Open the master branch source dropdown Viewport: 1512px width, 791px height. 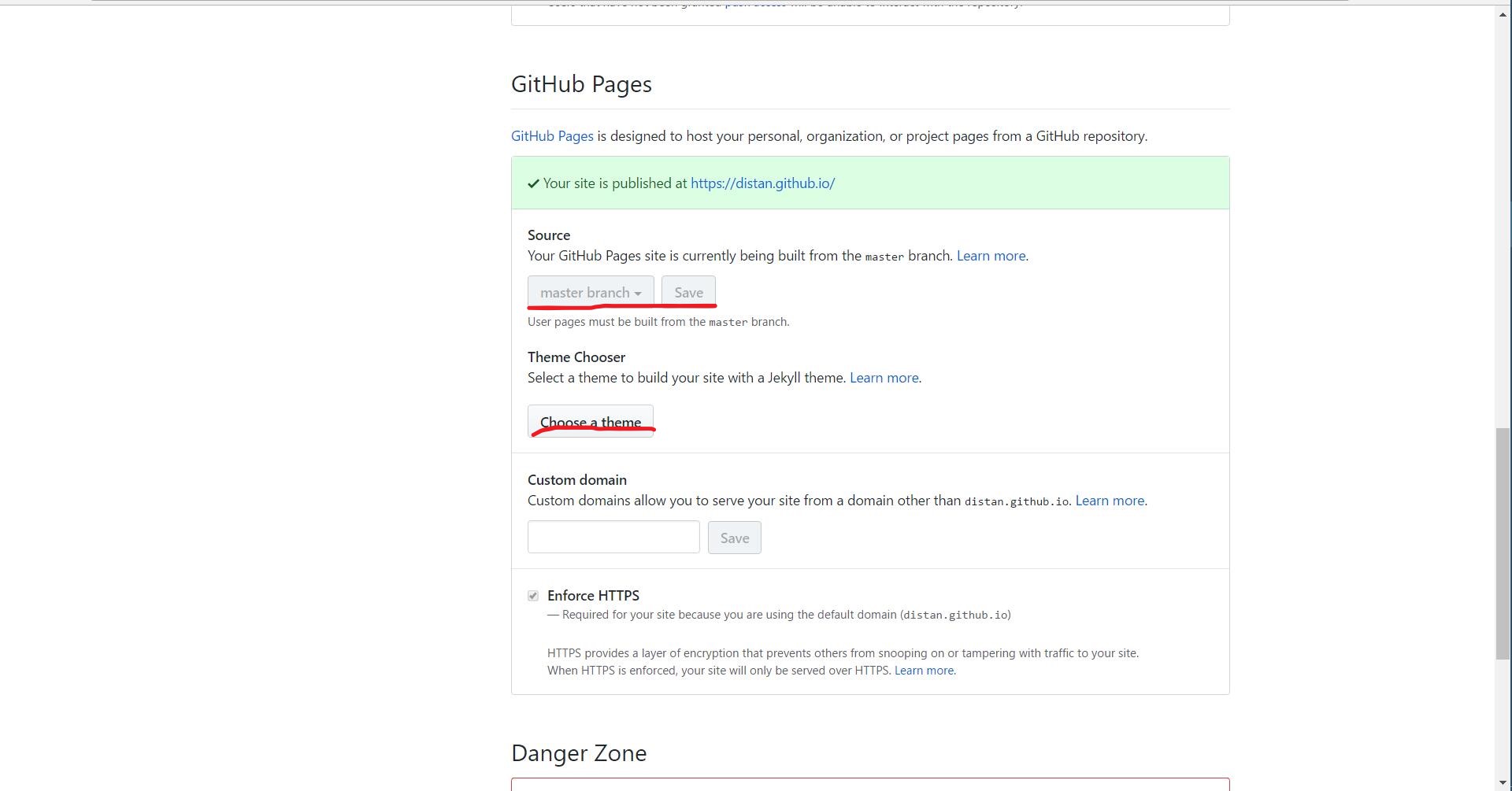tap(591, 292)
